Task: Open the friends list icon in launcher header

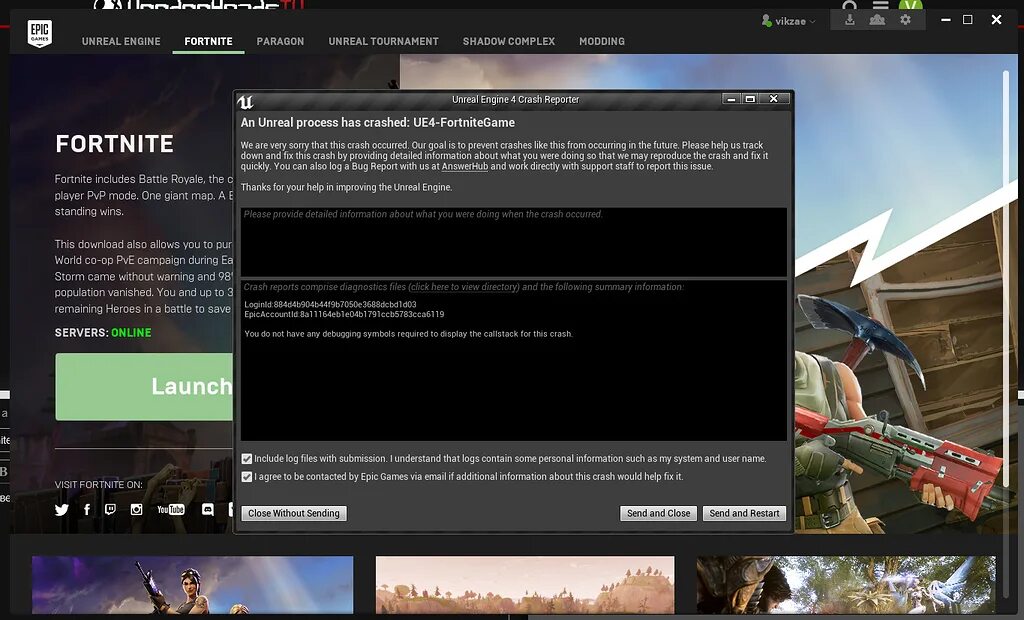Action: [877, 20]
